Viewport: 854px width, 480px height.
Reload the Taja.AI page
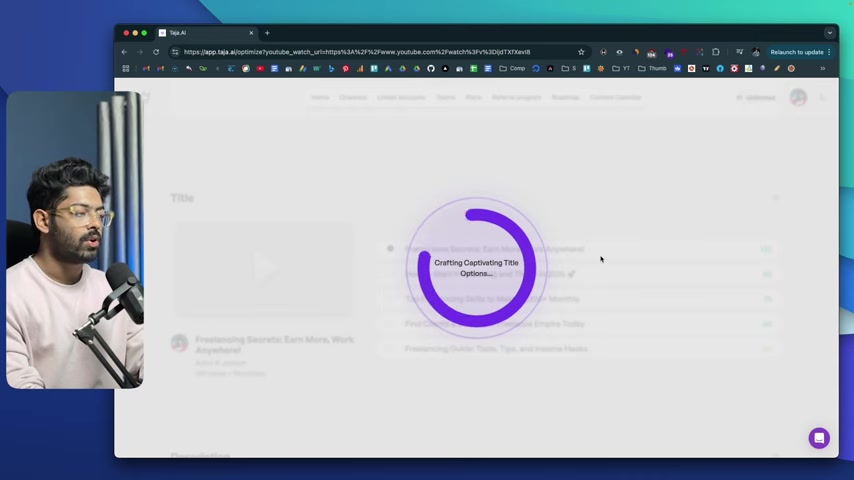[x=156, y=52]
